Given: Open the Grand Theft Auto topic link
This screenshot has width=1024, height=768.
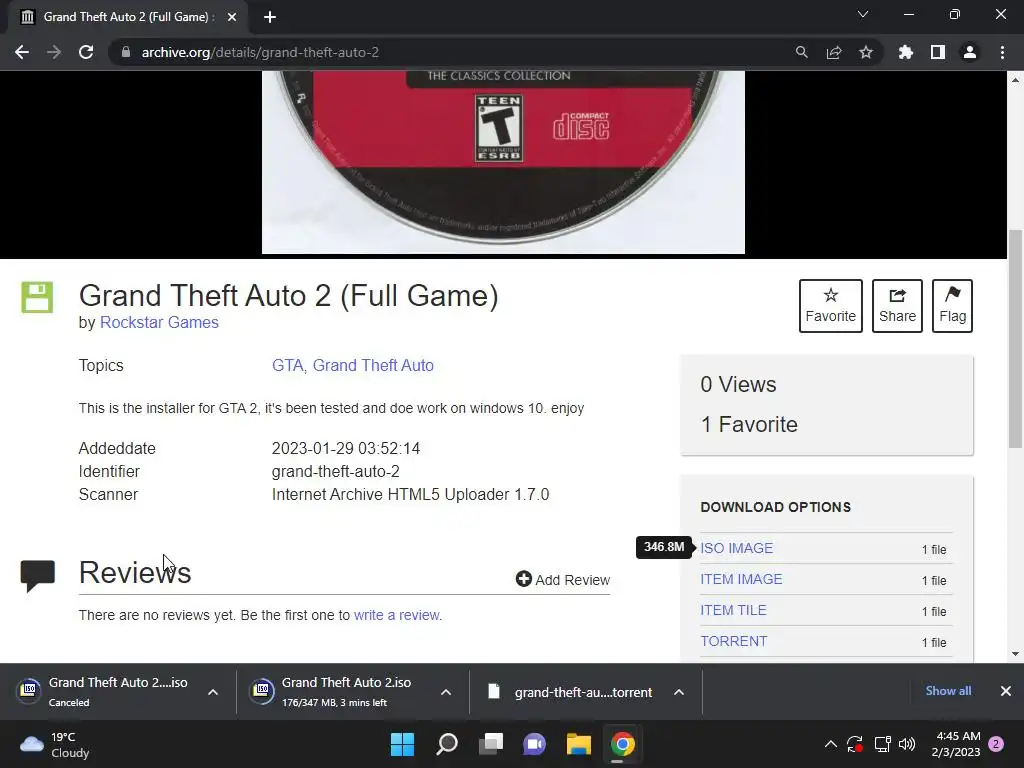Looking at the screenshot, I should pyautogui.click(x=373, y=365).
